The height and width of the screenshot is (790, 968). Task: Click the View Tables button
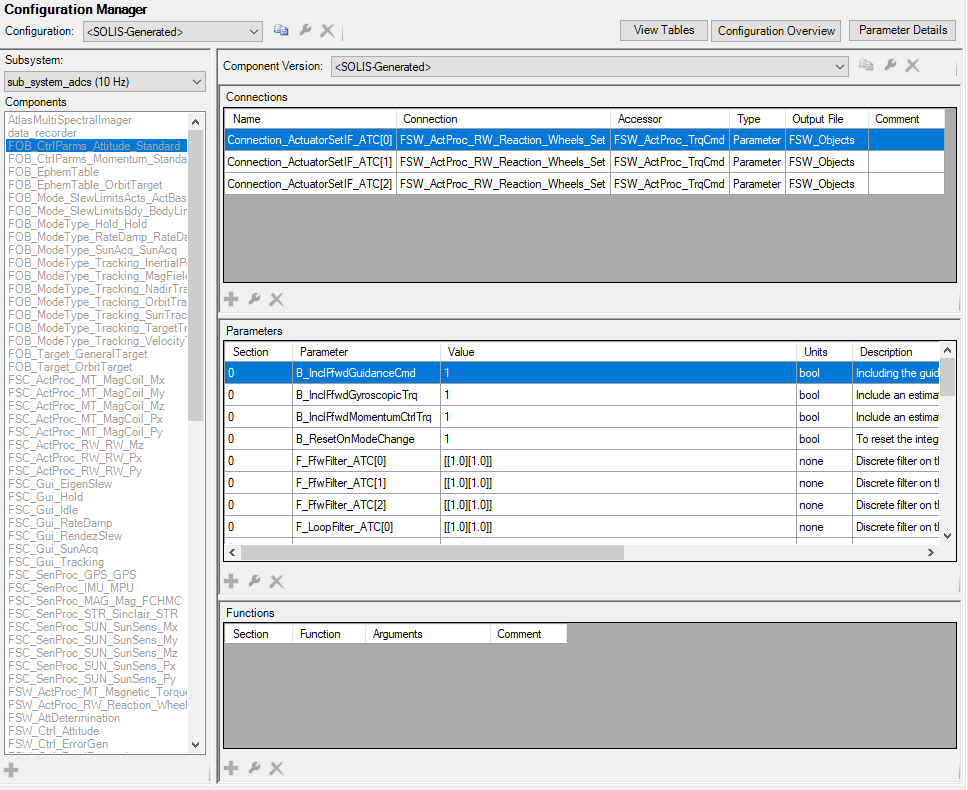[x=664, y=30]
